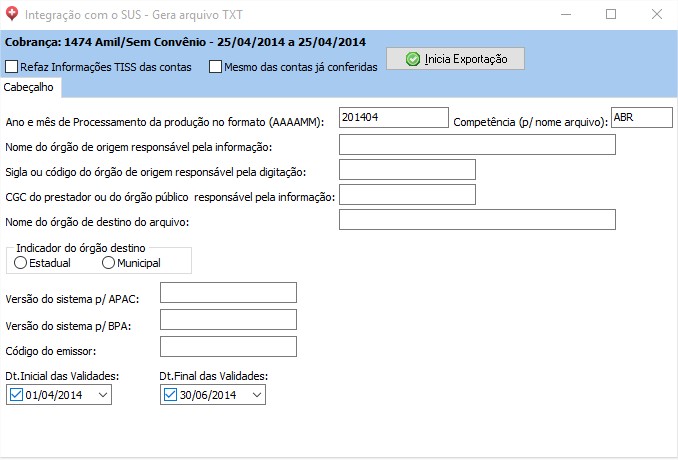Click the Nome do órgão de destino field
This screenshot has width=678, height=460.
pos(476,220)
